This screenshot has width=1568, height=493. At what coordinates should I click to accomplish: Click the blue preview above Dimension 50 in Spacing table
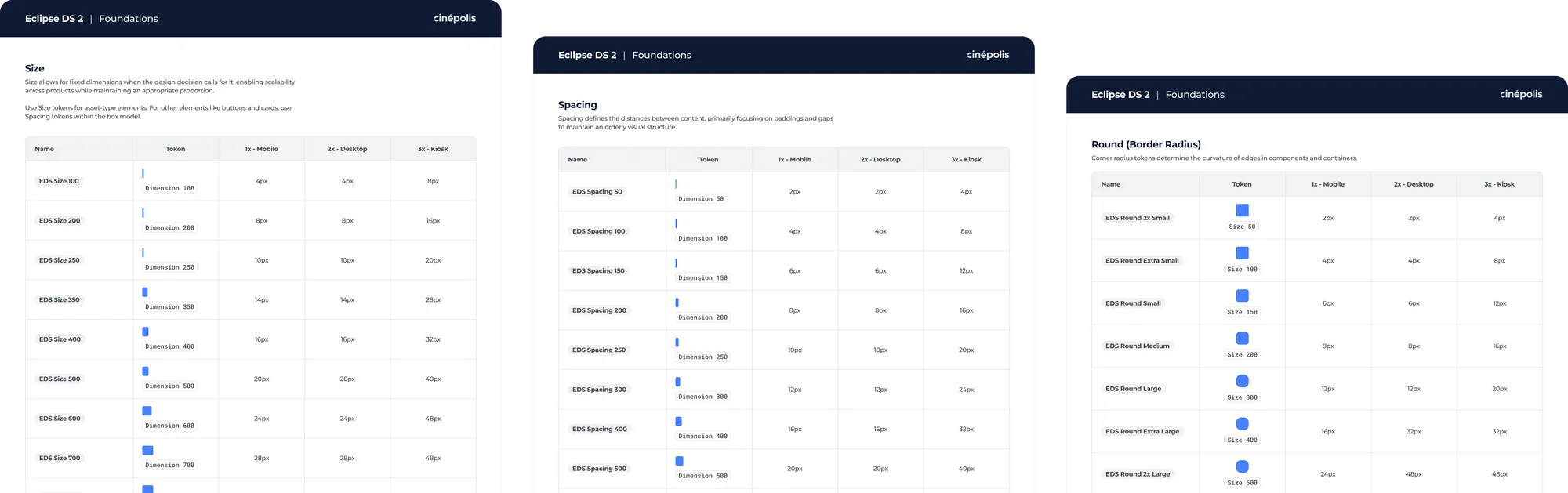(676, 184)
